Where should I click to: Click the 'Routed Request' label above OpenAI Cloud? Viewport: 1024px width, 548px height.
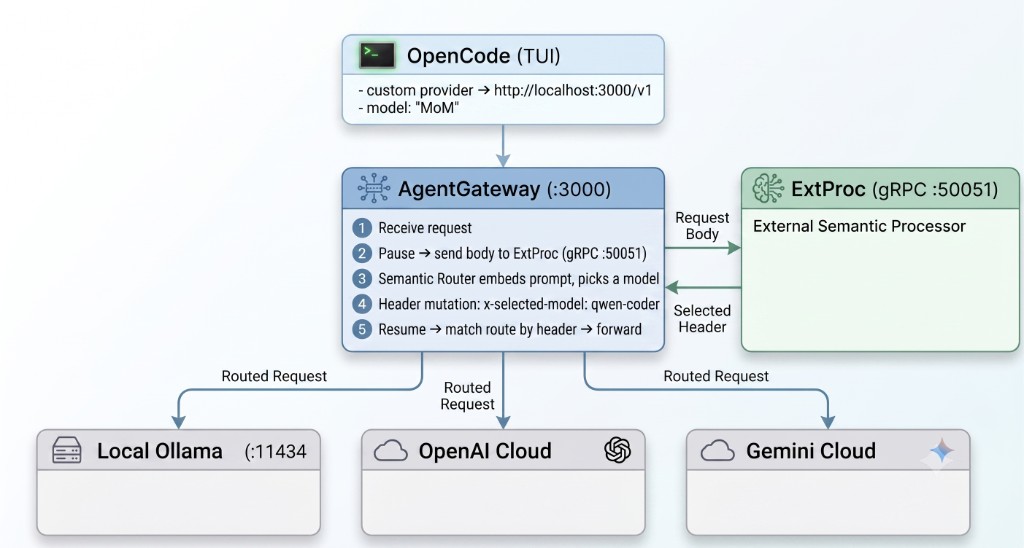tap(467, 396)
